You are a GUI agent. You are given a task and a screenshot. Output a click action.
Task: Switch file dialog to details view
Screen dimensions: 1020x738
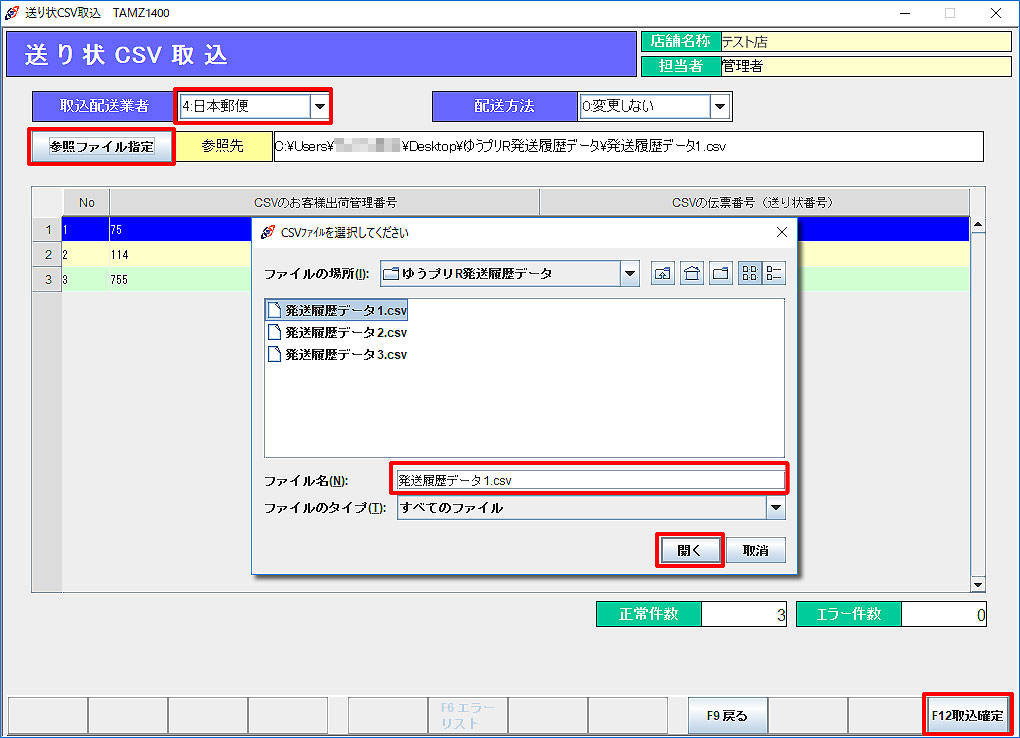click(x=774, y=273)
